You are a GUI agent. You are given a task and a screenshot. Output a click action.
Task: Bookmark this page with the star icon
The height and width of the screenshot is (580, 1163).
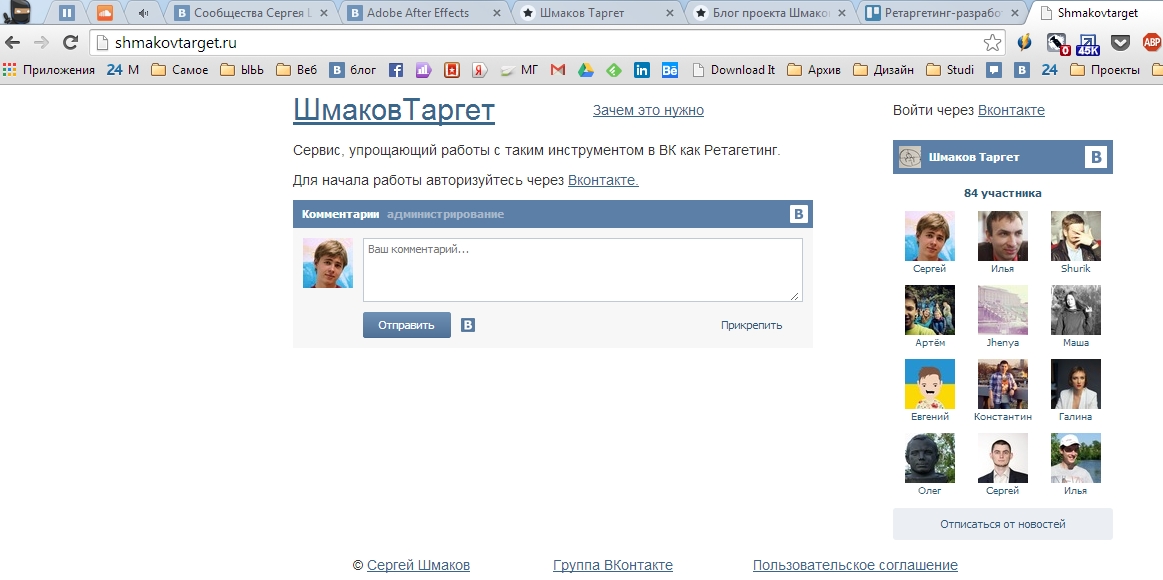pyautogui.click(x=992, y=43)
